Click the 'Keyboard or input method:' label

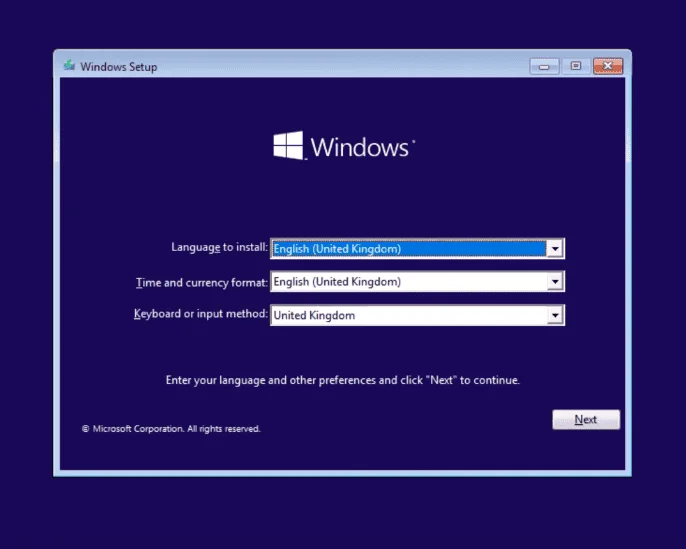point(201,314)
